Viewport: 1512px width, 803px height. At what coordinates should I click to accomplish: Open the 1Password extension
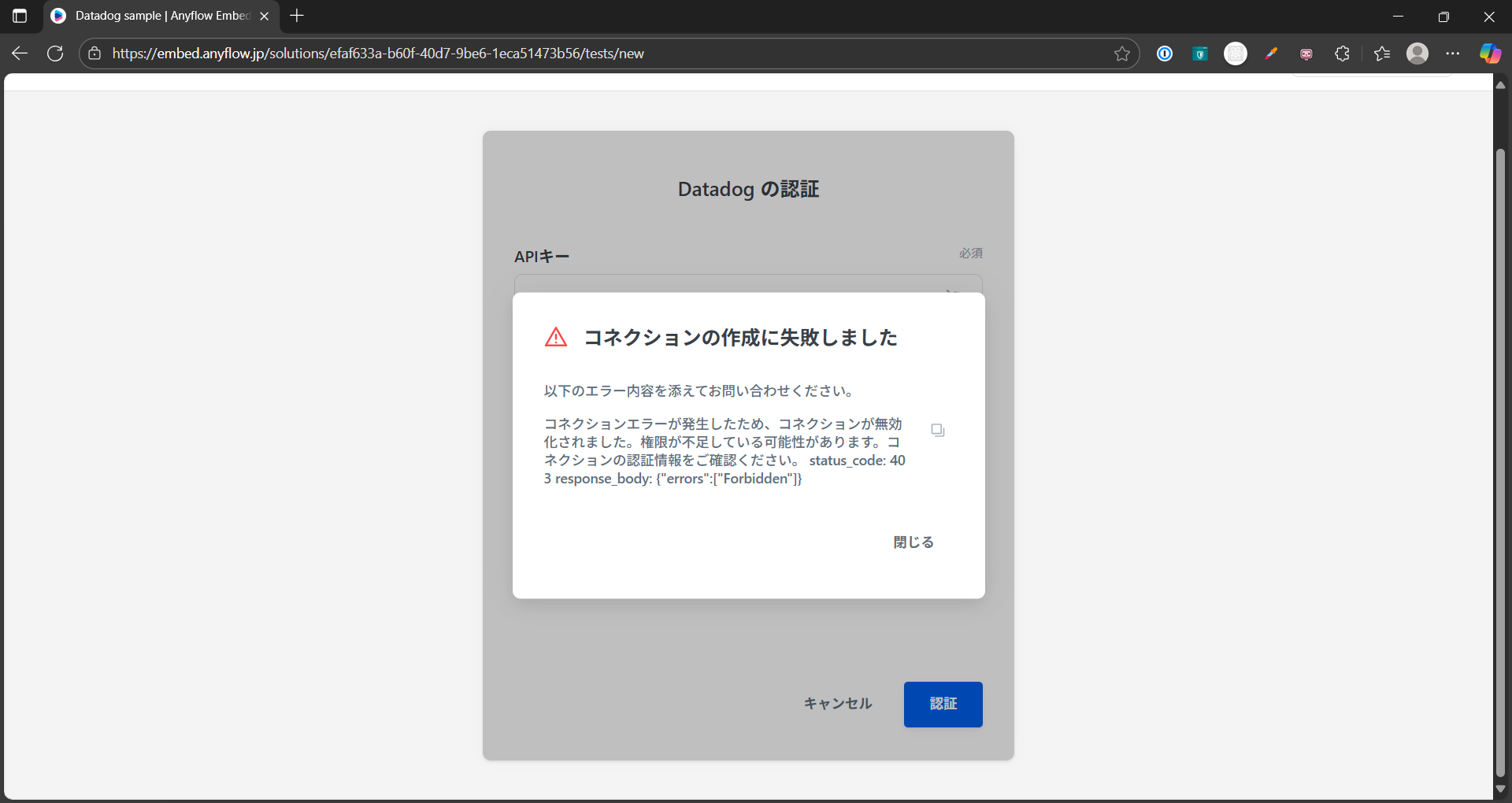tap(1165, 54)
